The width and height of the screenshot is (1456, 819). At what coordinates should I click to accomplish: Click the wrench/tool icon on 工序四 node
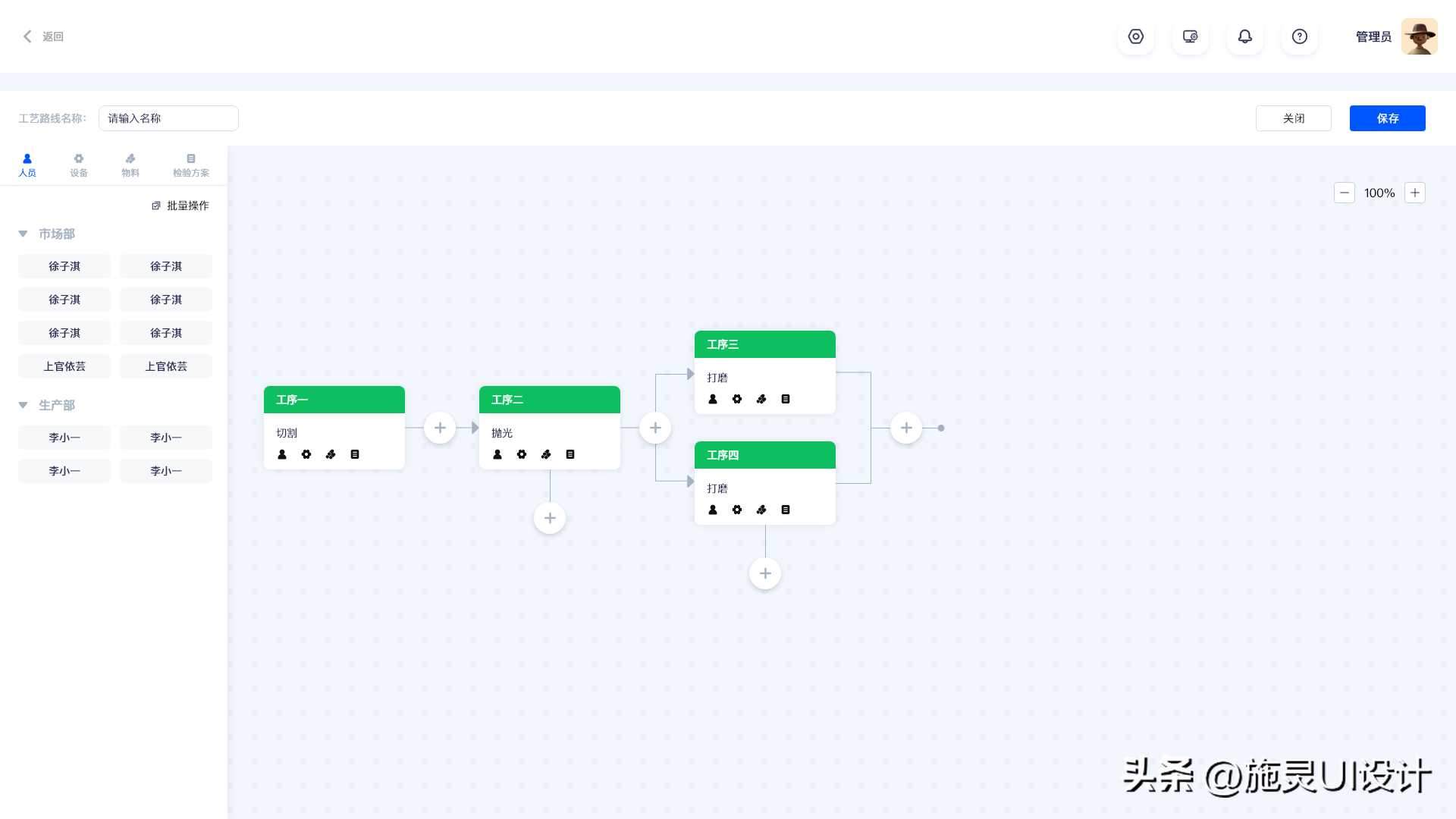(762, 510)
